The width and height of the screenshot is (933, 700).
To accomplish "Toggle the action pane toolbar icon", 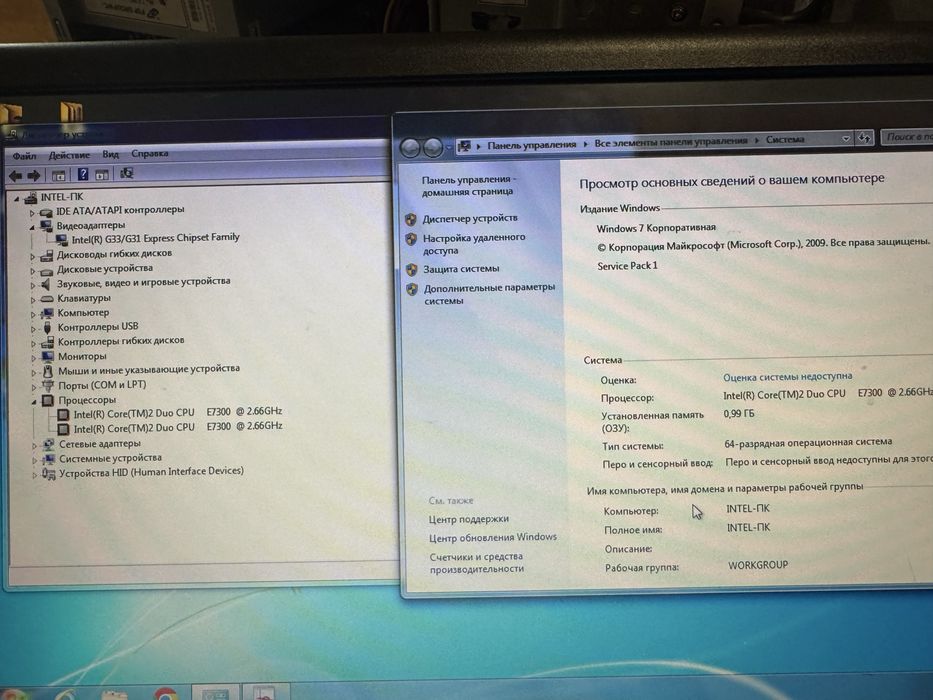I will [x=102, y=174].
